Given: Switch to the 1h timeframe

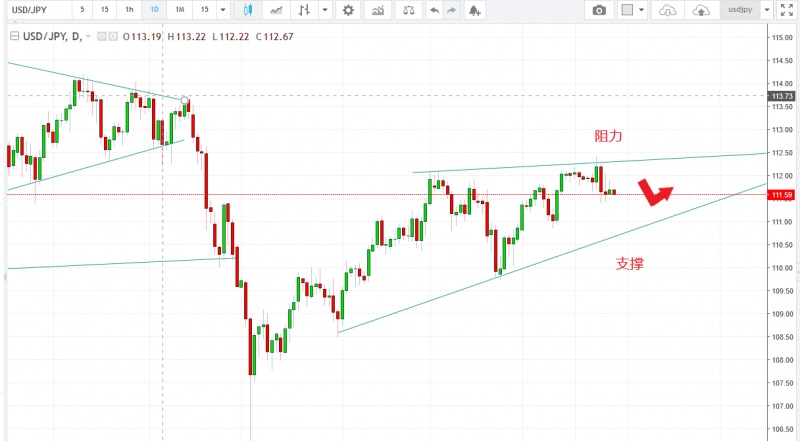Looking at the screenshot, I should (x=129, y=10).
